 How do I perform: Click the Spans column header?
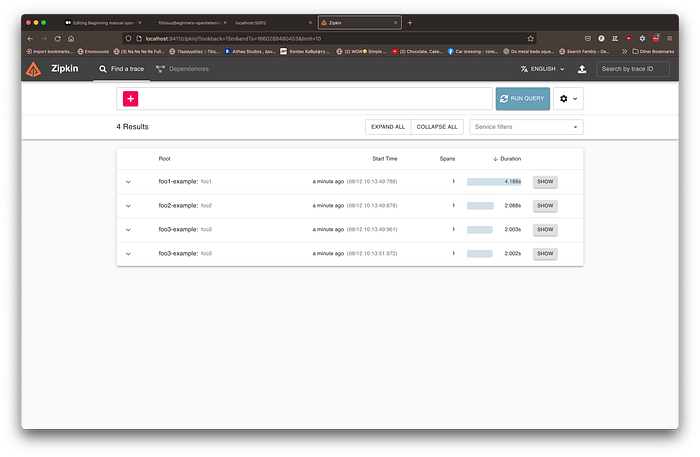447,158
